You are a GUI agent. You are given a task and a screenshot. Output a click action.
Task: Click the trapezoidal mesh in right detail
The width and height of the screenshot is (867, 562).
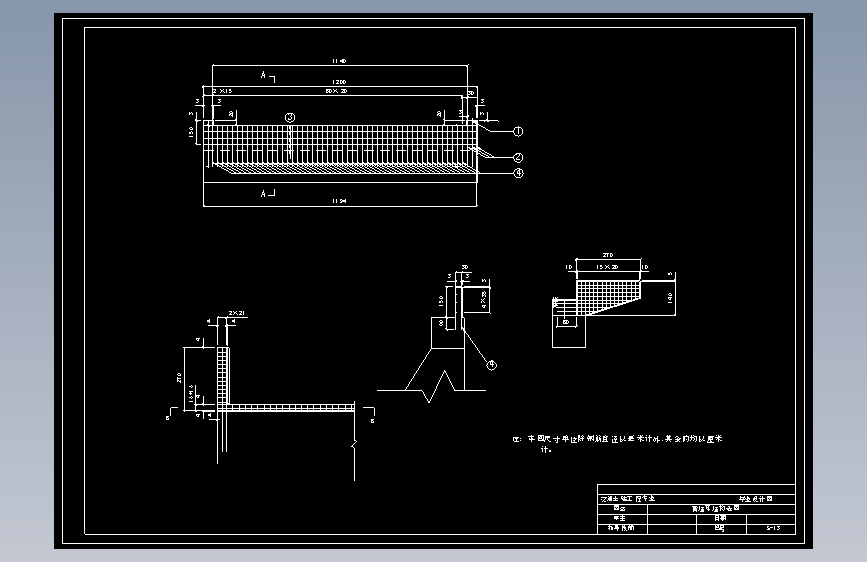coord(608,297)
